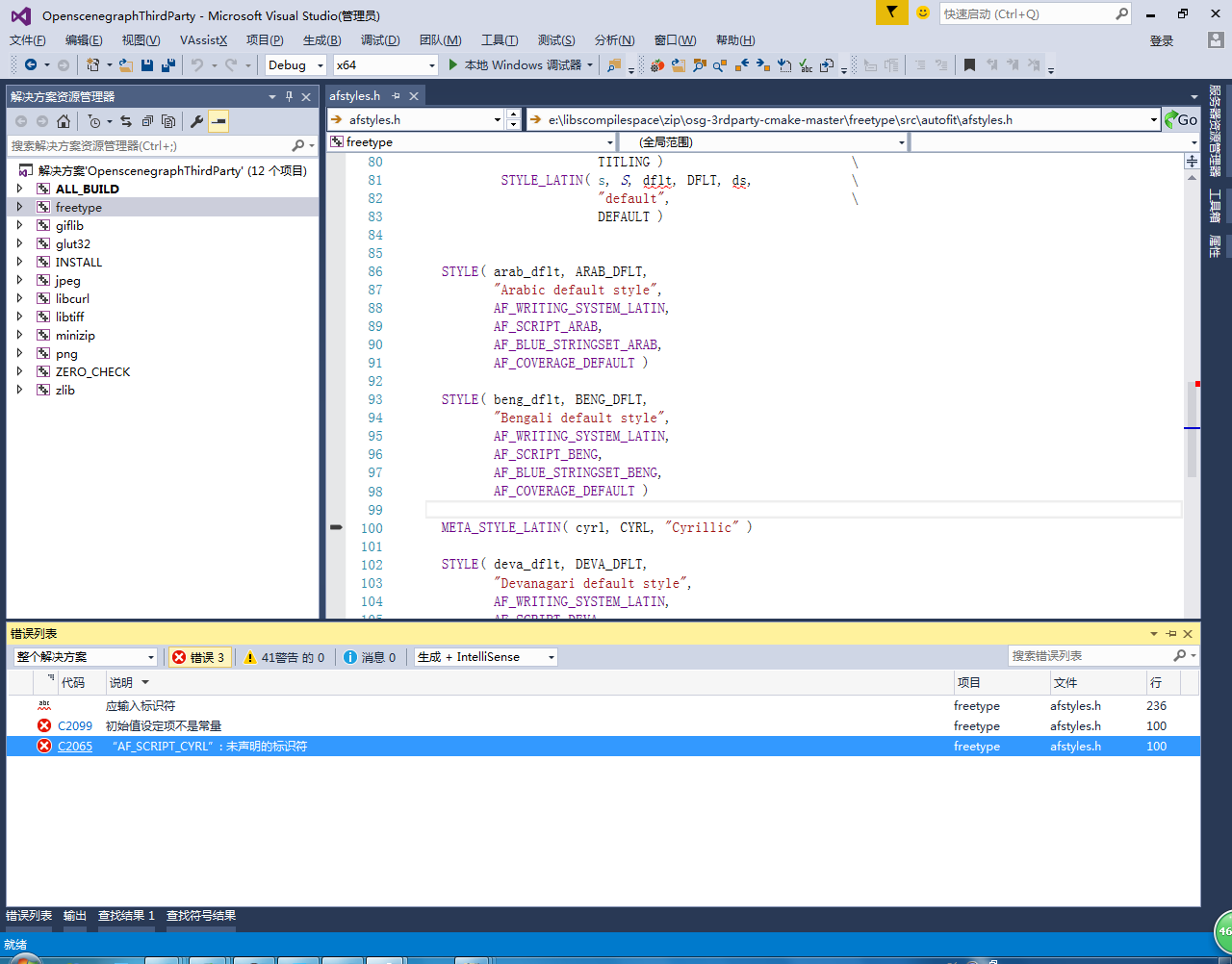Click the account avatar icon
This screenshot has width=1232, height=964.
pyautogui.click(x=1217, y=40)
